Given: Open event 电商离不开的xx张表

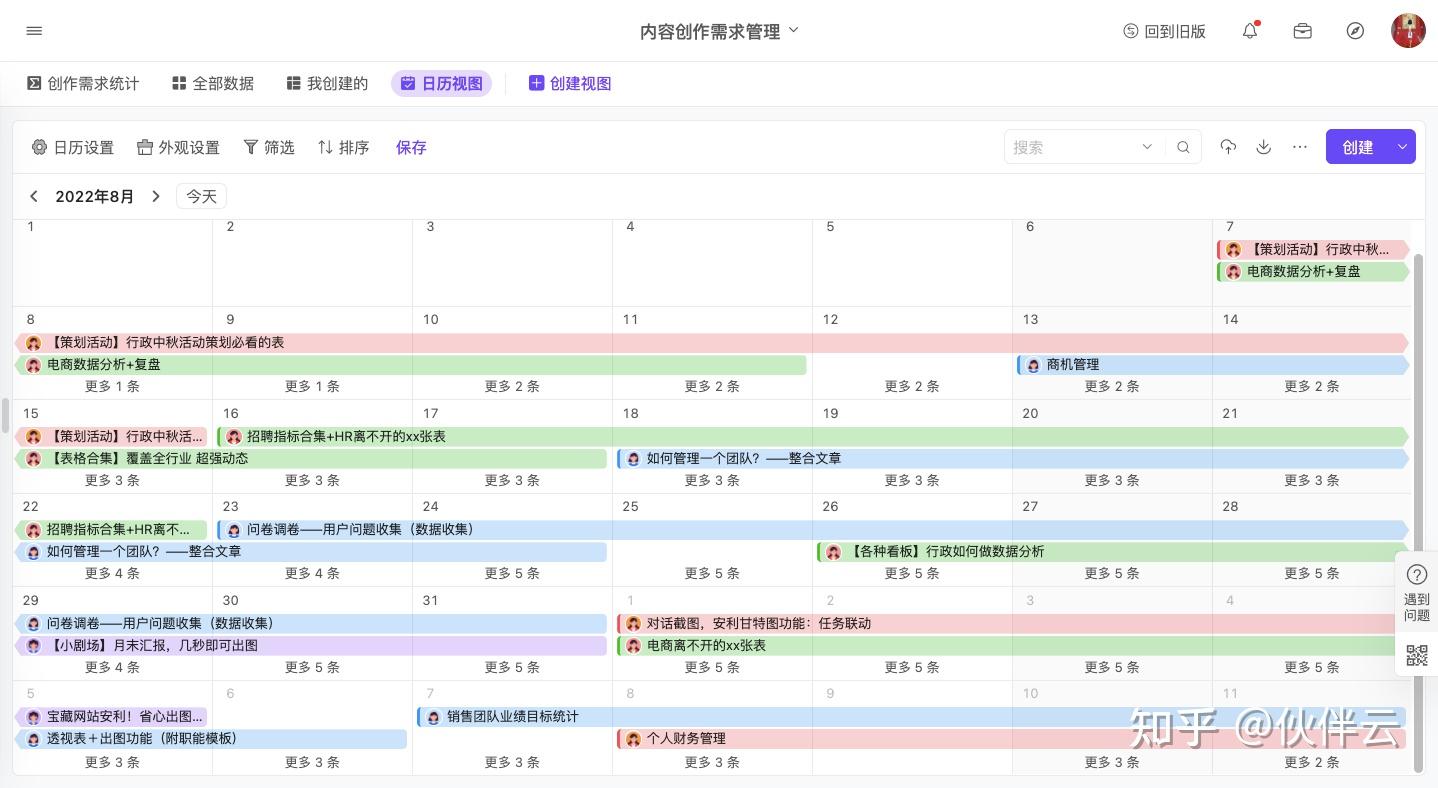Looking at the screenshot, I should tap(1012, 646).
